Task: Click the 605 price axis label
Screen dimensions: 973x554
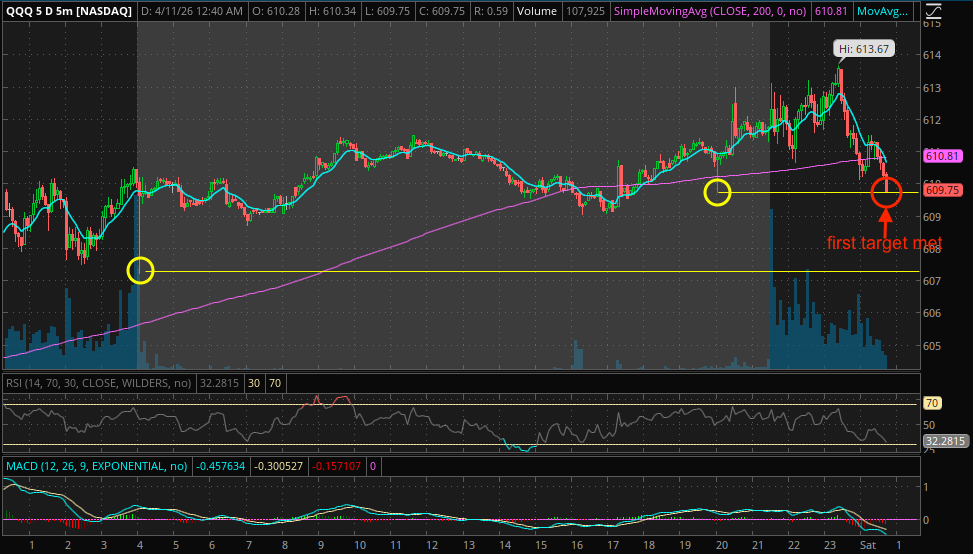Action: pos(933,346)
